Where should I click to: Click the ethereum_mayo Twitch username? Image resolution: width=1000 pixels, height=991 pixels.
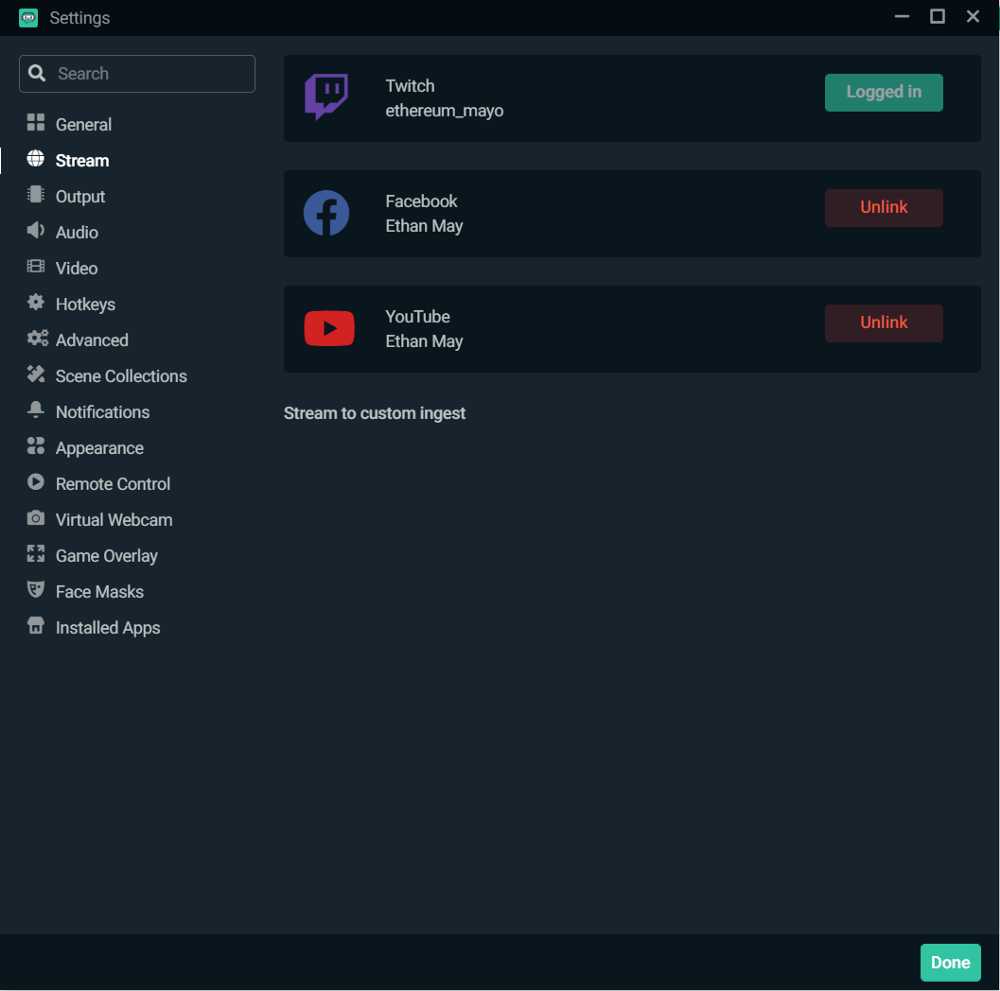click(445, 111)
